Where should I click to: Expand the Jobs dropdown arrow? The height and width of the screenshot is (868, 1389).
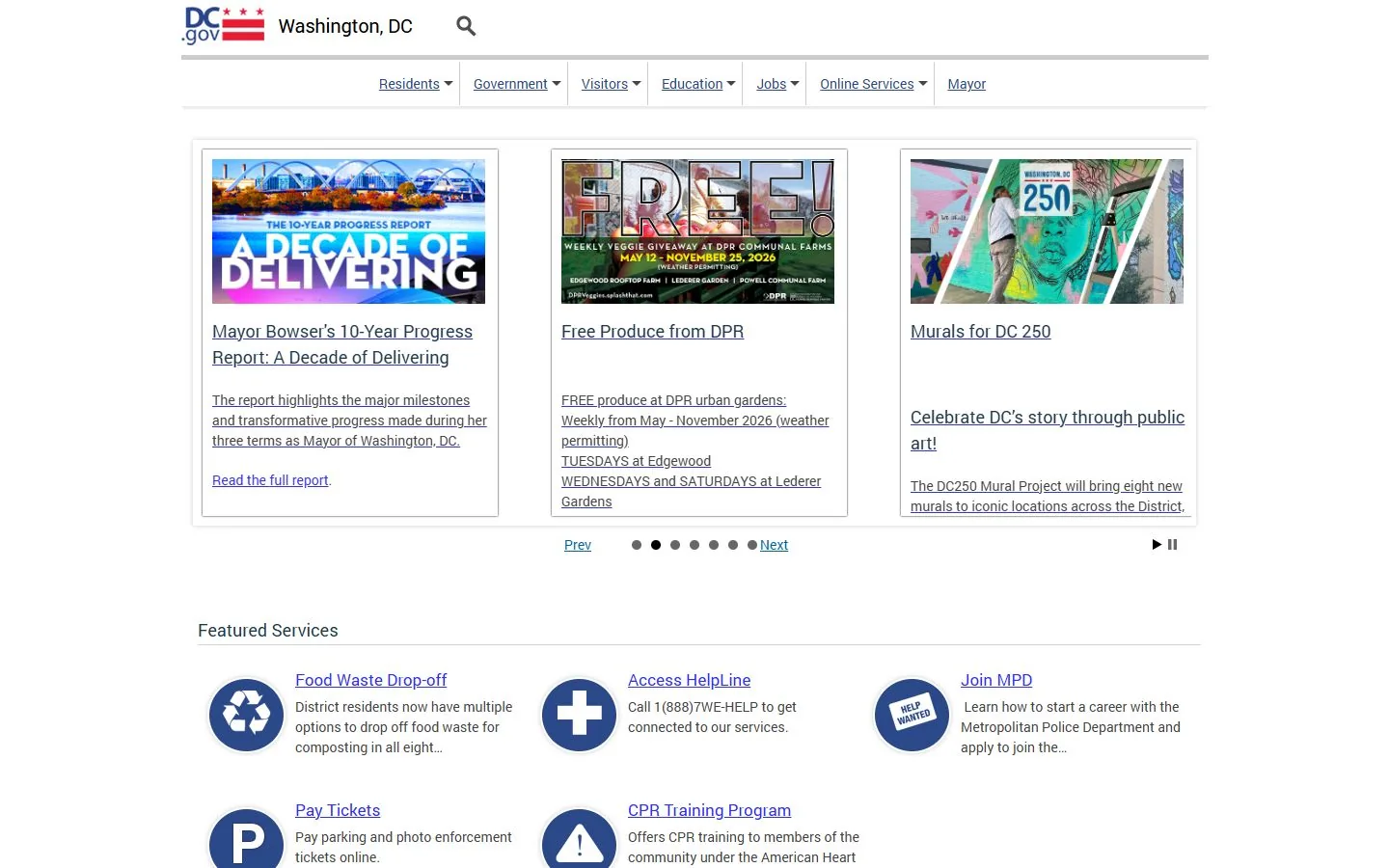tap(795, 84)
